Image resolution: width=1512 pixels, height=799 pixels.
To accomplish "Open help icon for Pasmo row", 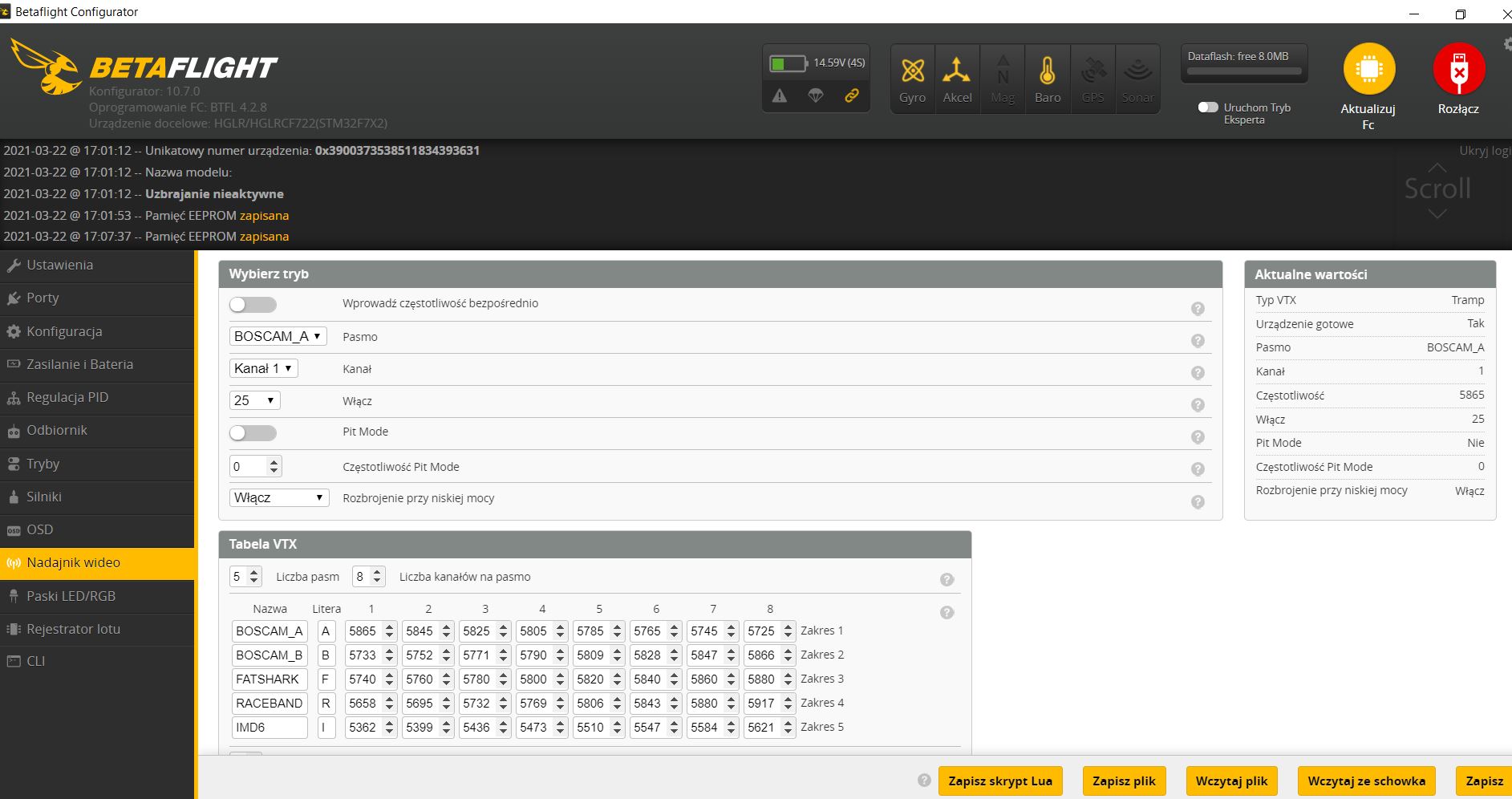I will (x=1198, y=341).
